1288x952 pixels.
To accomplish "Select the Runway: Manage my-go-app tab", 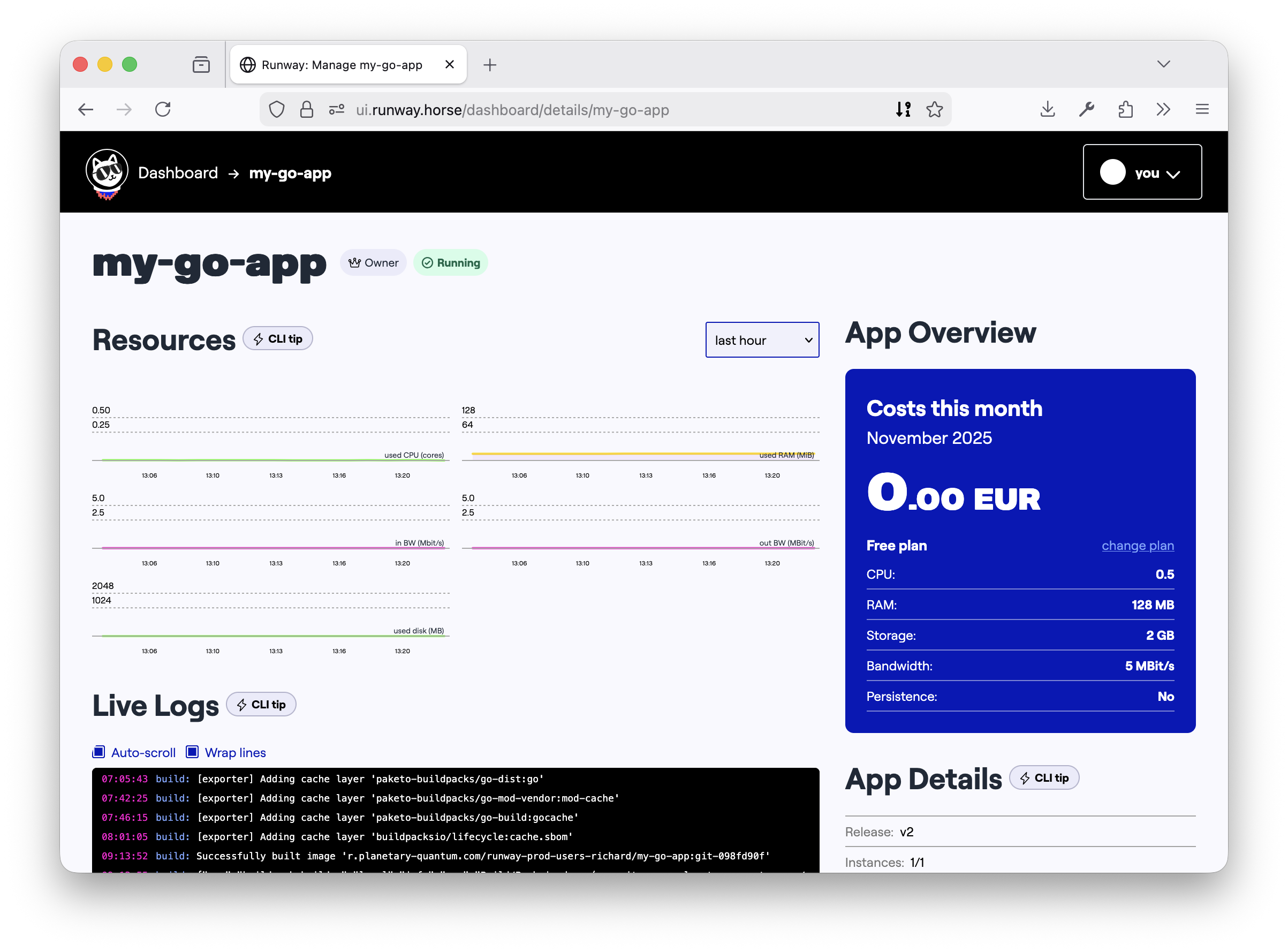I will tap(342, 65).
